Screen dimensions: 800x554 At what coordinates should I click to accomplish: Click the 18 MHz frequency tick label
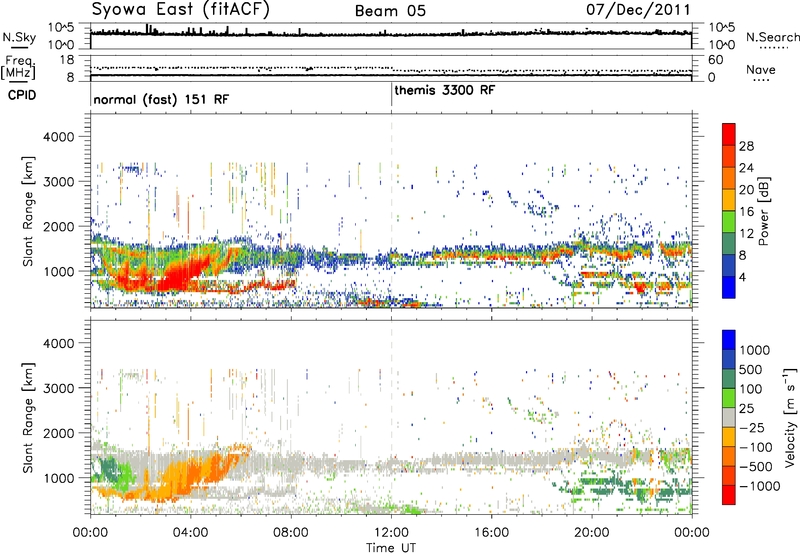67,60
